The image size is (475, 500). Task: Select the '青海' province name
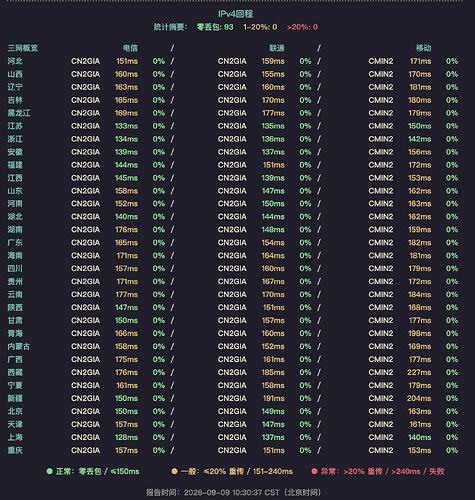(x=15, y=333)
